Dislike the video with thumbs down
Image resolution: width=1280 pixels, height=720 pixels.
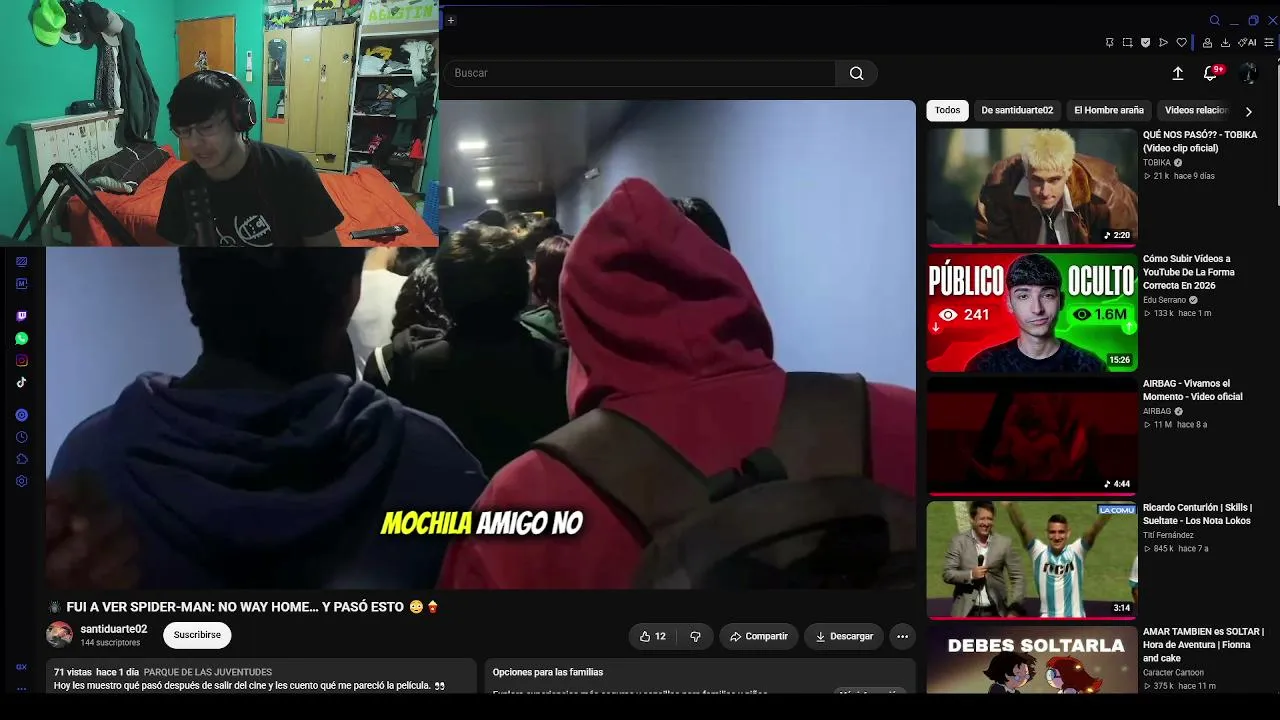[x=695, y=636]
